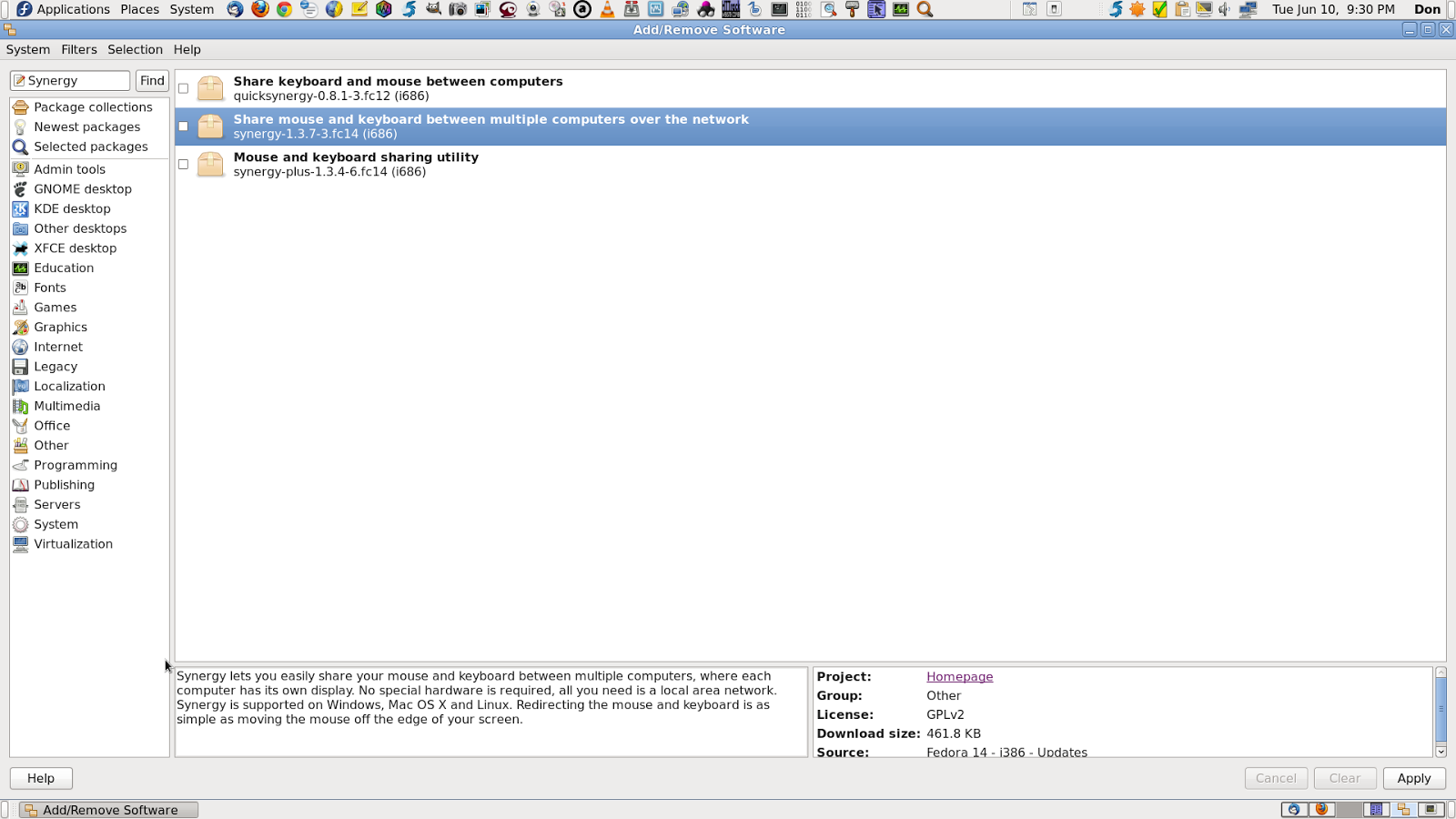1456x819 pixels.
Task: Launch the webcam application in the panel
Action: [533, 9]
